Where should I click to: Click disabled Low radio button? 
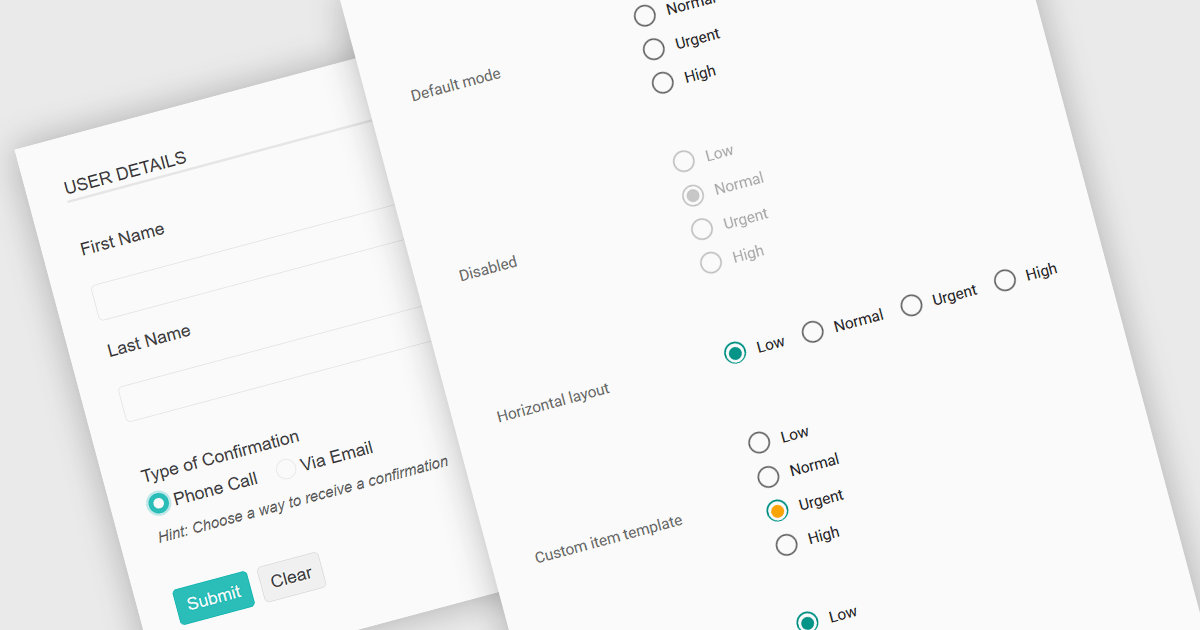coord(683,161)
